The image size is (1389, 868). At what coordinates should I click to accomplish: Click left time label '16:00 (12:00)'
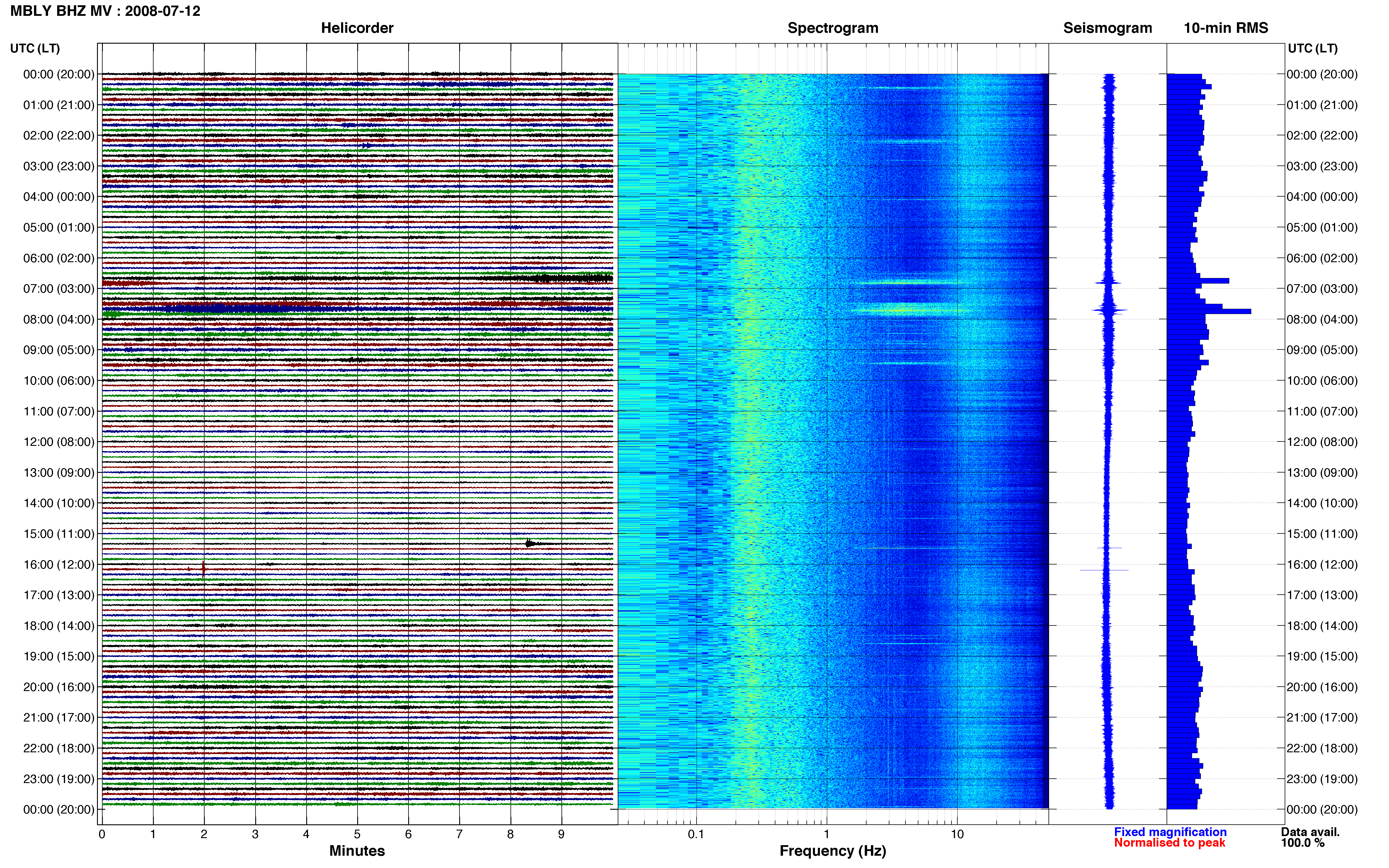(59, 565)
